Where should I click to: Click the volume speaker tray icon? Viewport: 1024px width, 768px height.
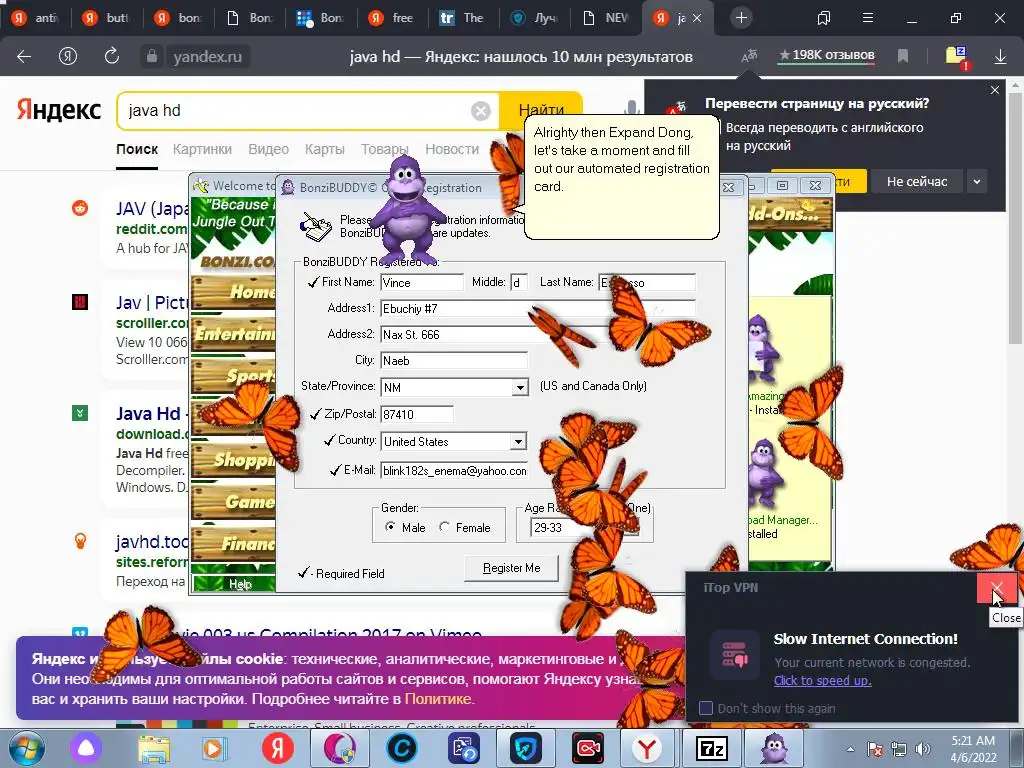(x=922, y=749)
